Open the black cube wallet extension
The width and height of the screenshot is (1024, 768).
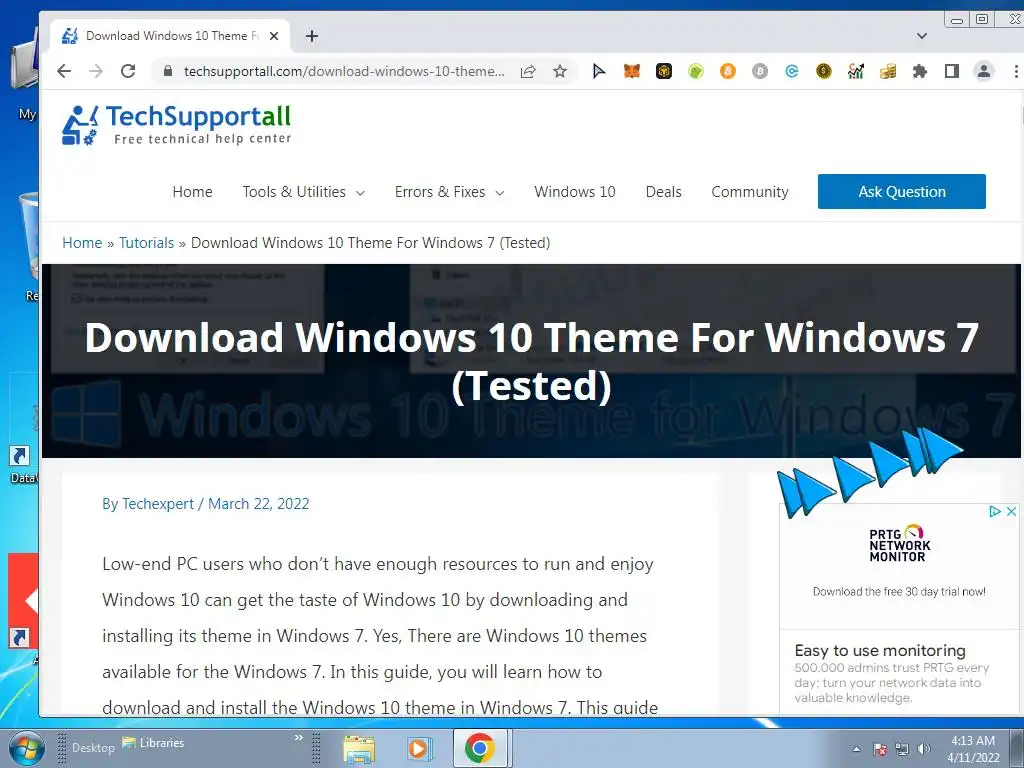[x=664, y=71]
